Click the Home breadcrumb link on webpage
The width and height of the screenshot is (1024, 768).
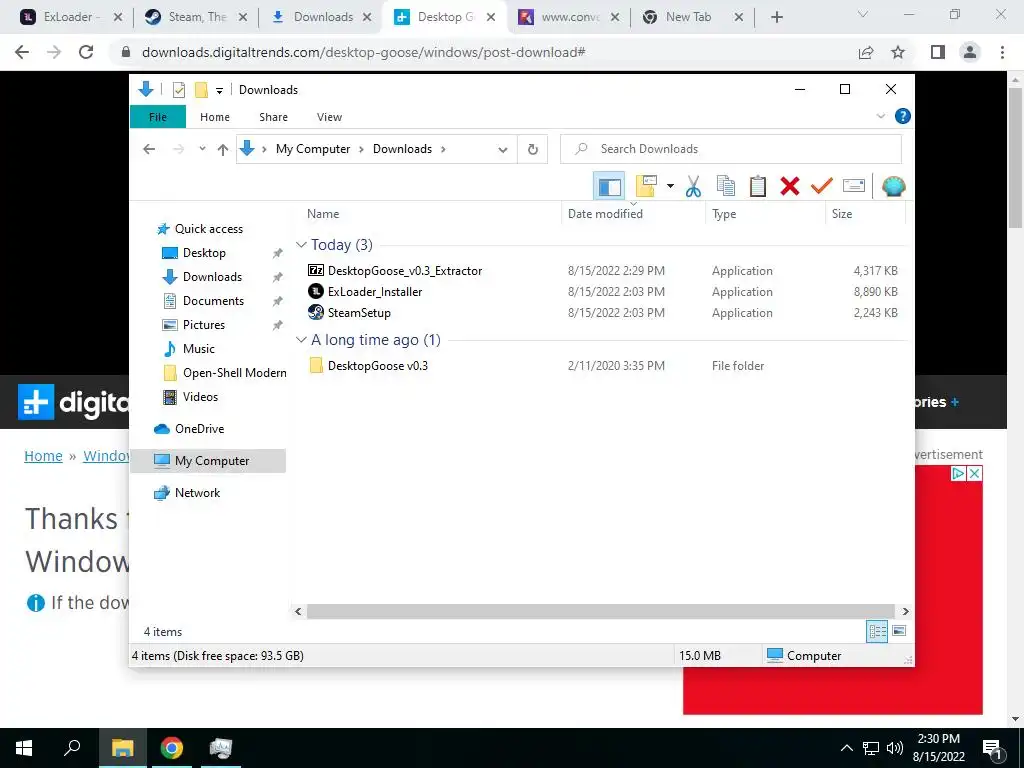[x=43, y=456]
